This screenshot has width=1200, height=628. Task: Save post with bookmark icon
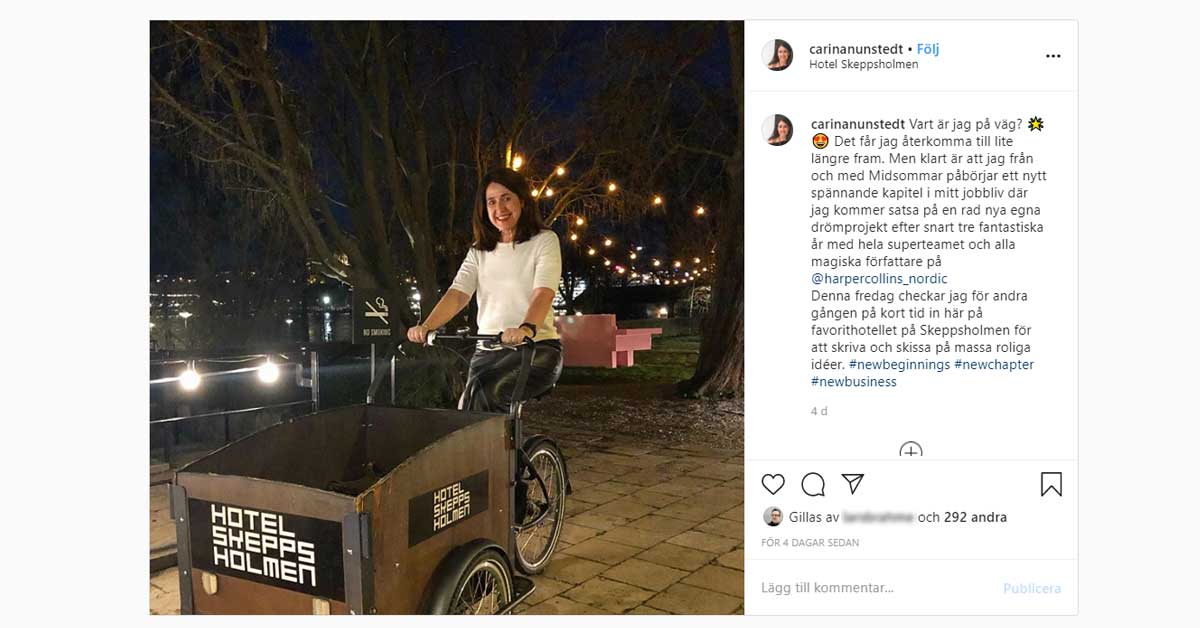(1051, 485)
